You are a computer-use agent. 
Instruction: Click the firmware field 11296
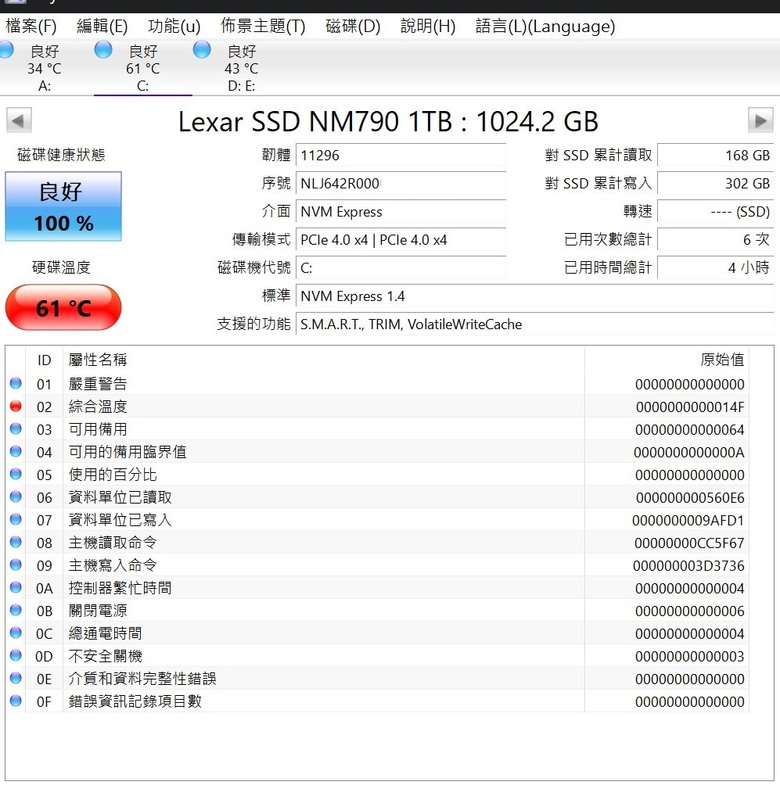click(x=401, y=155)
